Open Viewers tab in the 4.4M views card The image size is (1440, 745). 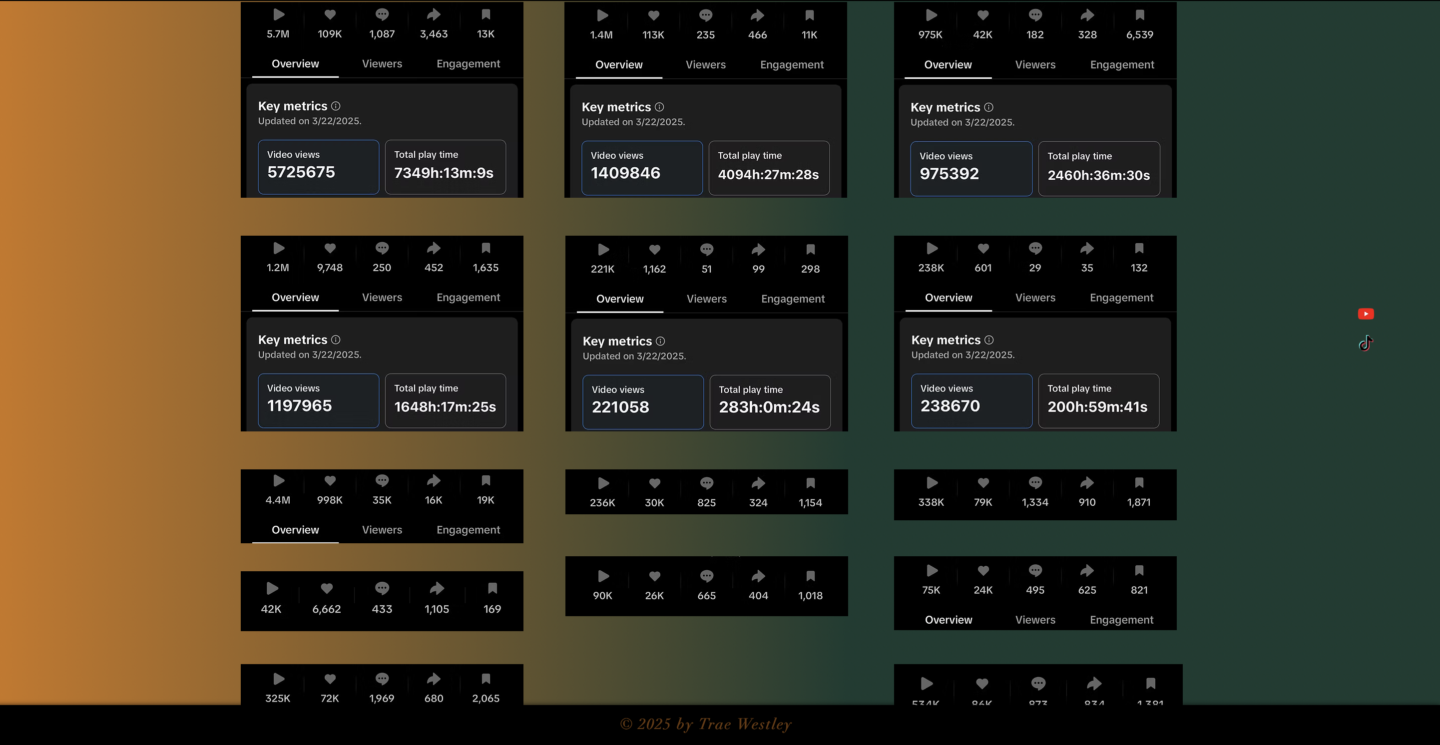(x=382, y=530)
